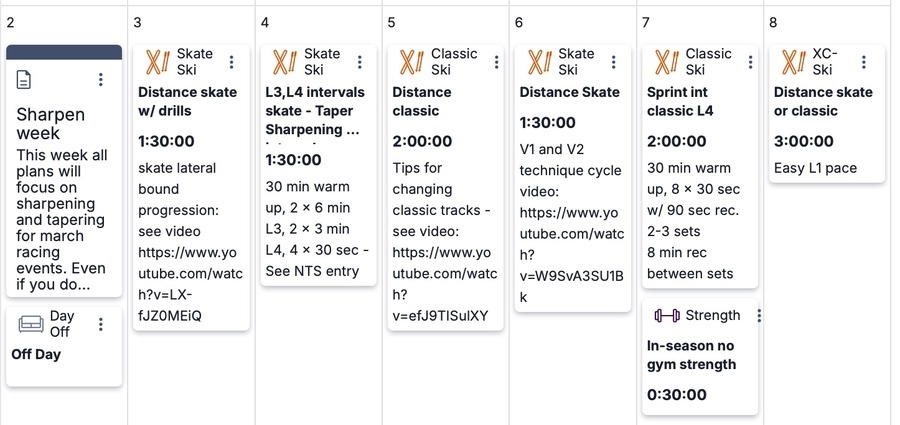Click the bed icon on Day Off card
The width and height of the screenshot is (900, 425).
coord(31,324)
